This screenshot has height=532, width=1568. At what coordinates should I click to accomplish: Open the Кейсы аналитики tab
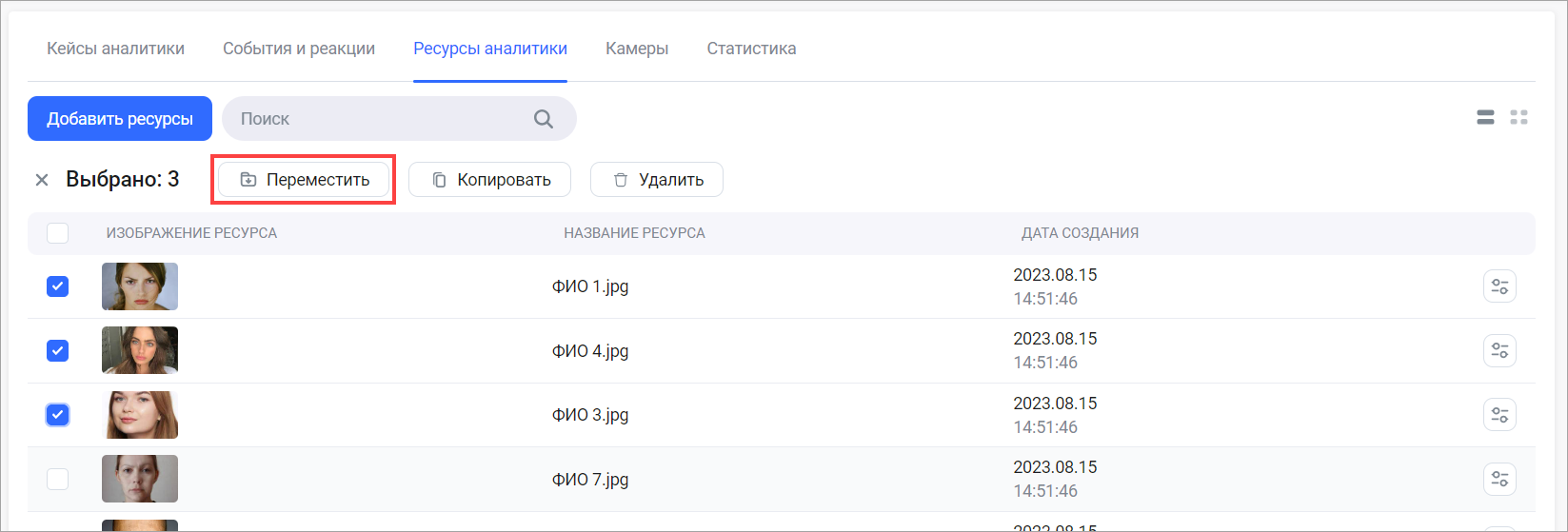116,49
